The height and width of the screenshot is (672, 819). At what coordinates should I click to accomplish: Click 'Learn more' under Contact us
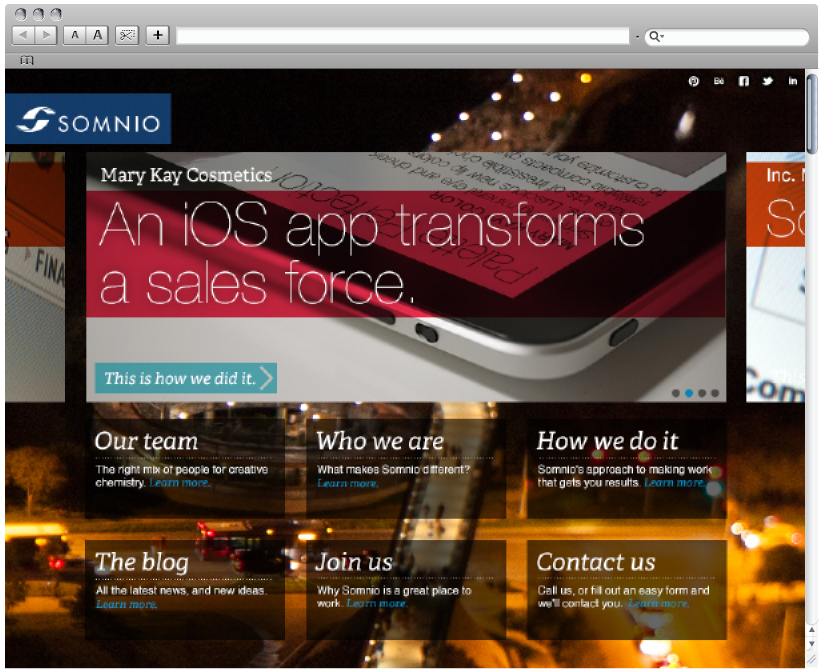point(659,604)
